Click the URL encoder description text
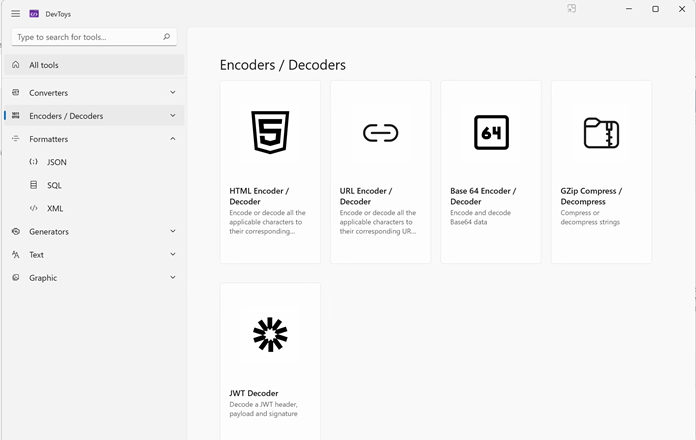 pyautogui.click(x=378, y=222)
